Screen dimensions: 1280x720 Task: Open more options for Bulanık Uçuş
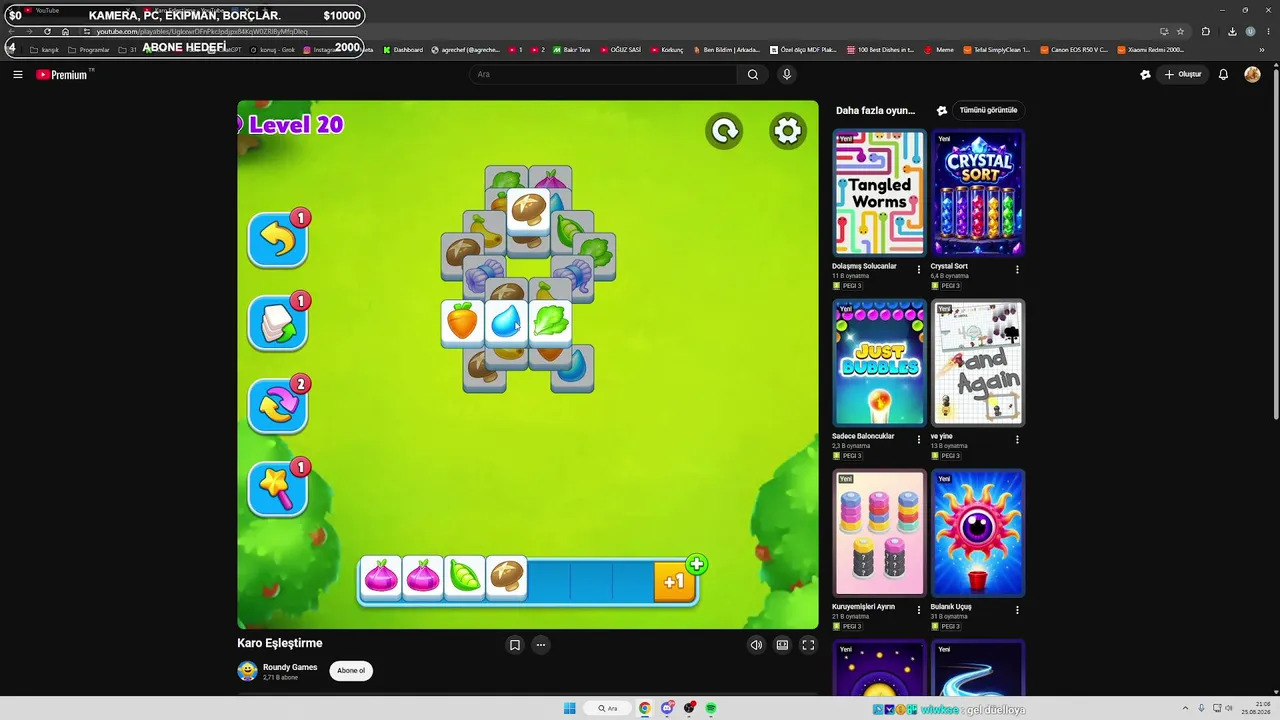(x=1017, y=610)
